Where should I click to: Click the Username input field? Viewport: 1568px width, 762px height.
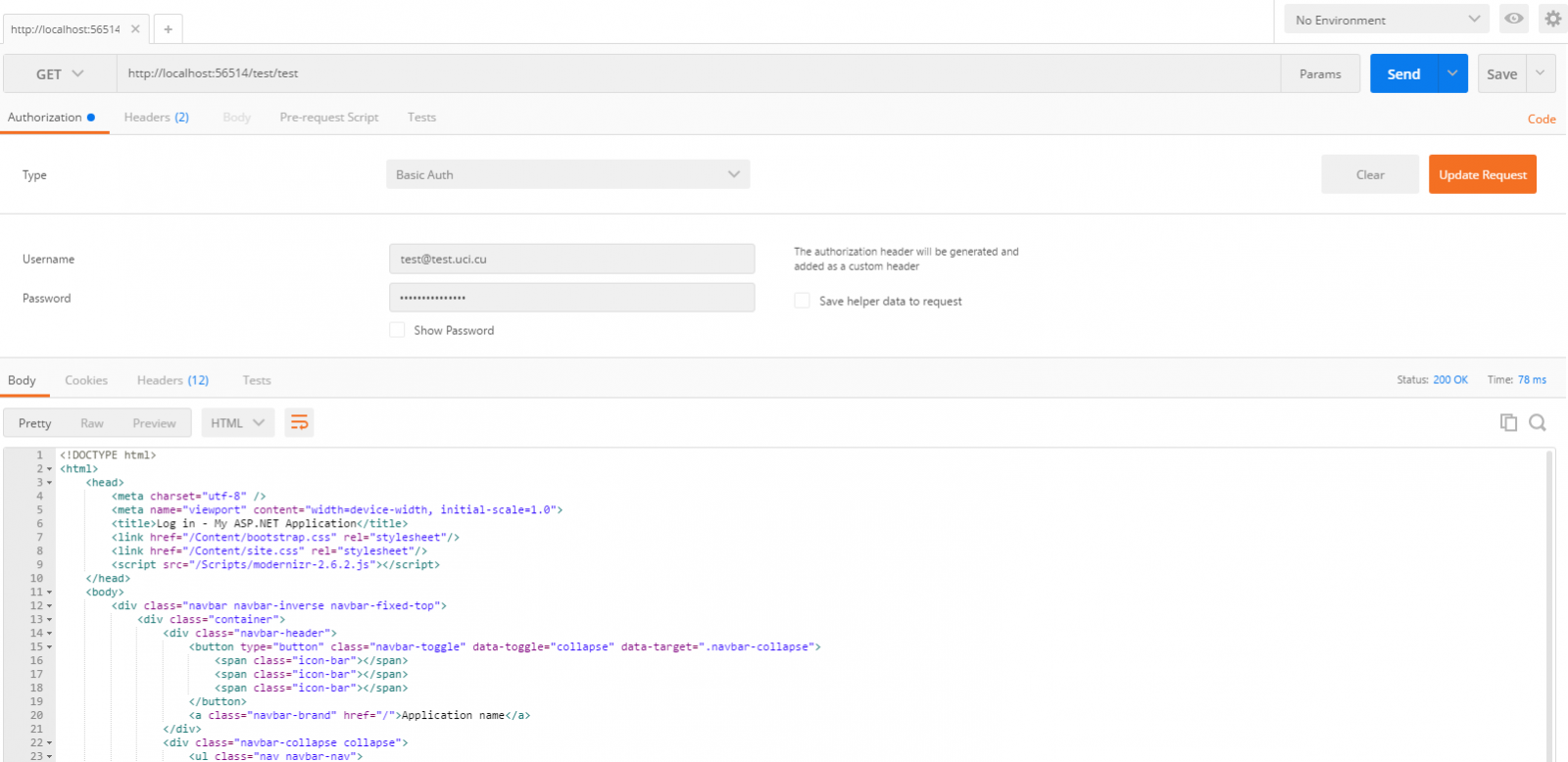click(572, 259)
